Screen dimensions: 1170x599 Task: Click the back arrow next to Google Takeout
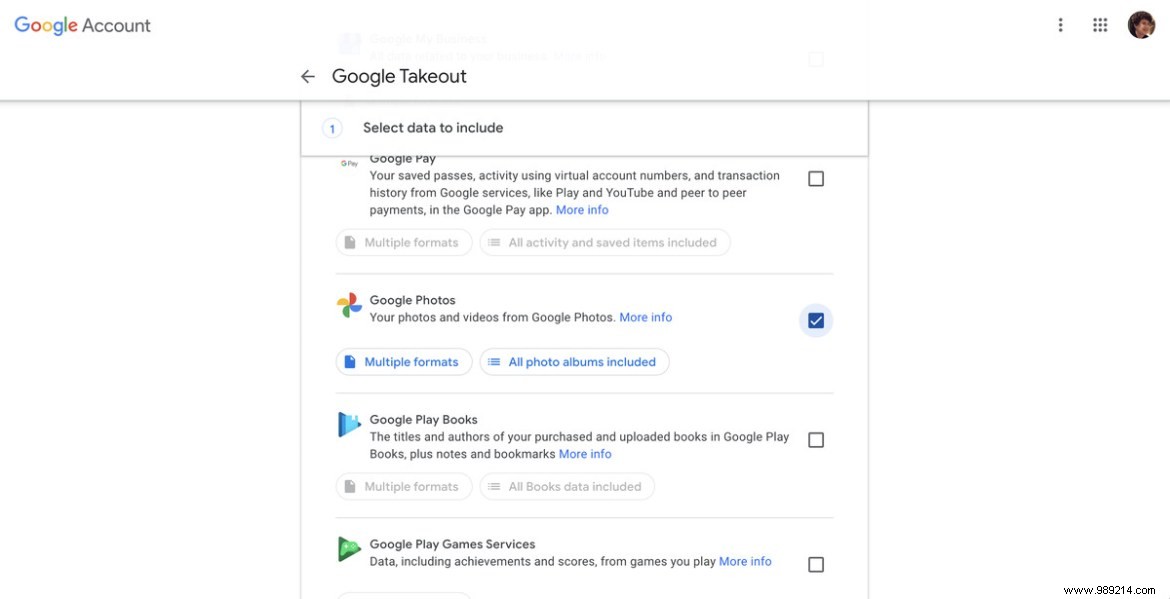307,76
